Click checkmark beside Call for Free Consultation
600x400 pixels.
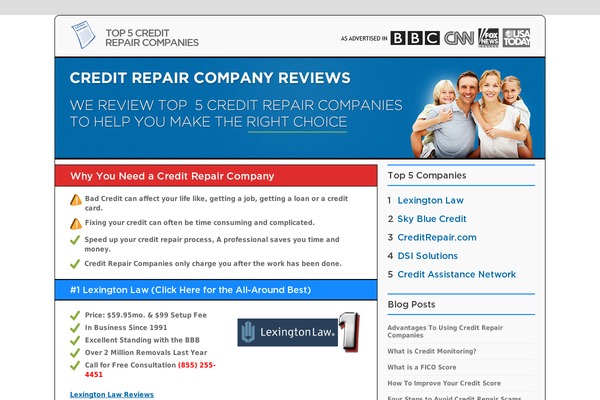click(75, 366)
